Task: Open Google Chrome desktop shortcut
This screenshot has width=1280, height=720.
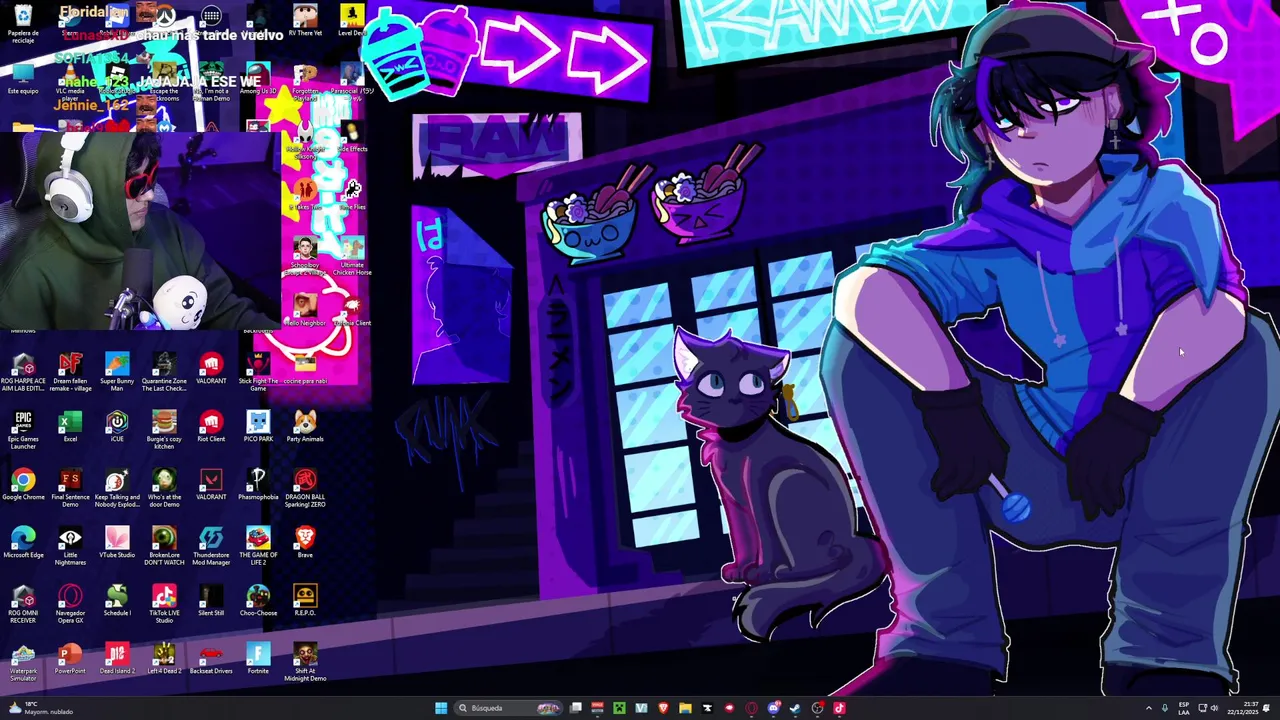Action: tap(23, 485)
